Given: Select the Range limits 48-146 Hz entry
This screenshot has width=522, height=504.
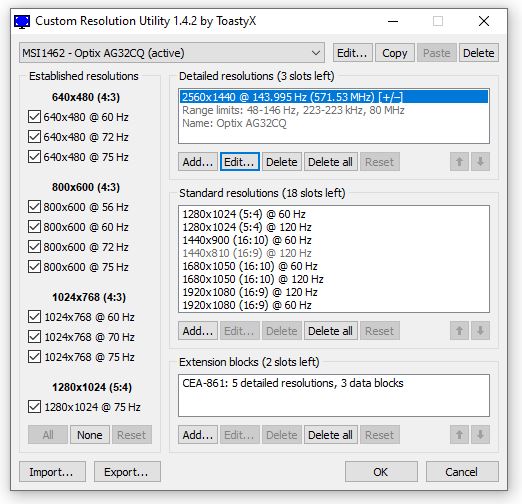Looking at the screenshot, I should point(334,110).
